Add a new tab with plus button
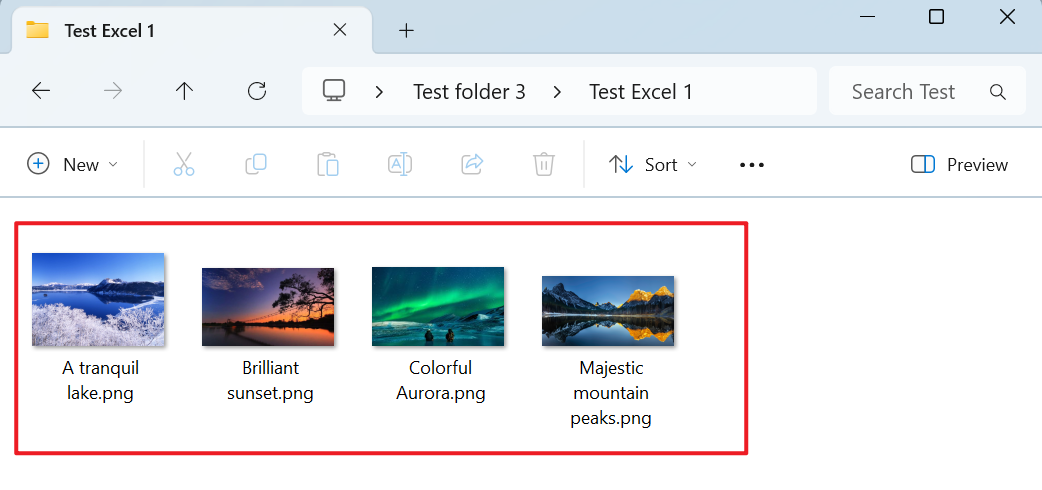1042x490 pixels. [406, 30]
